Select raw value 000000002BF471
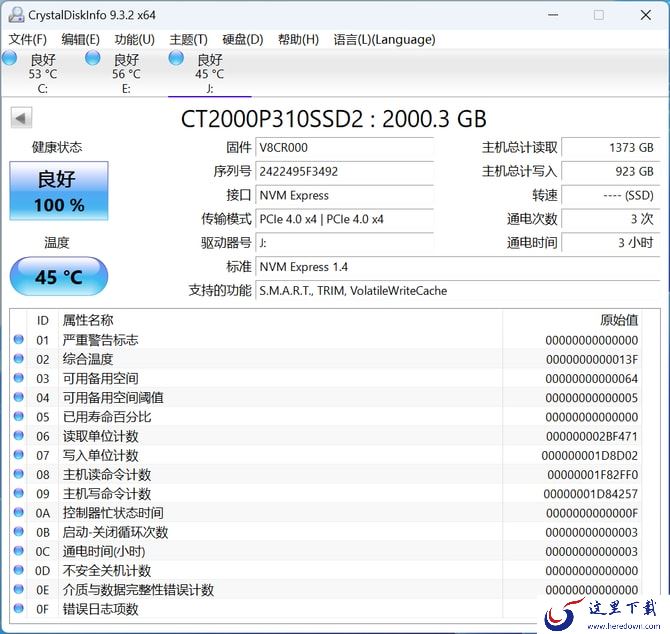670x634 pixels. [592, 437]
